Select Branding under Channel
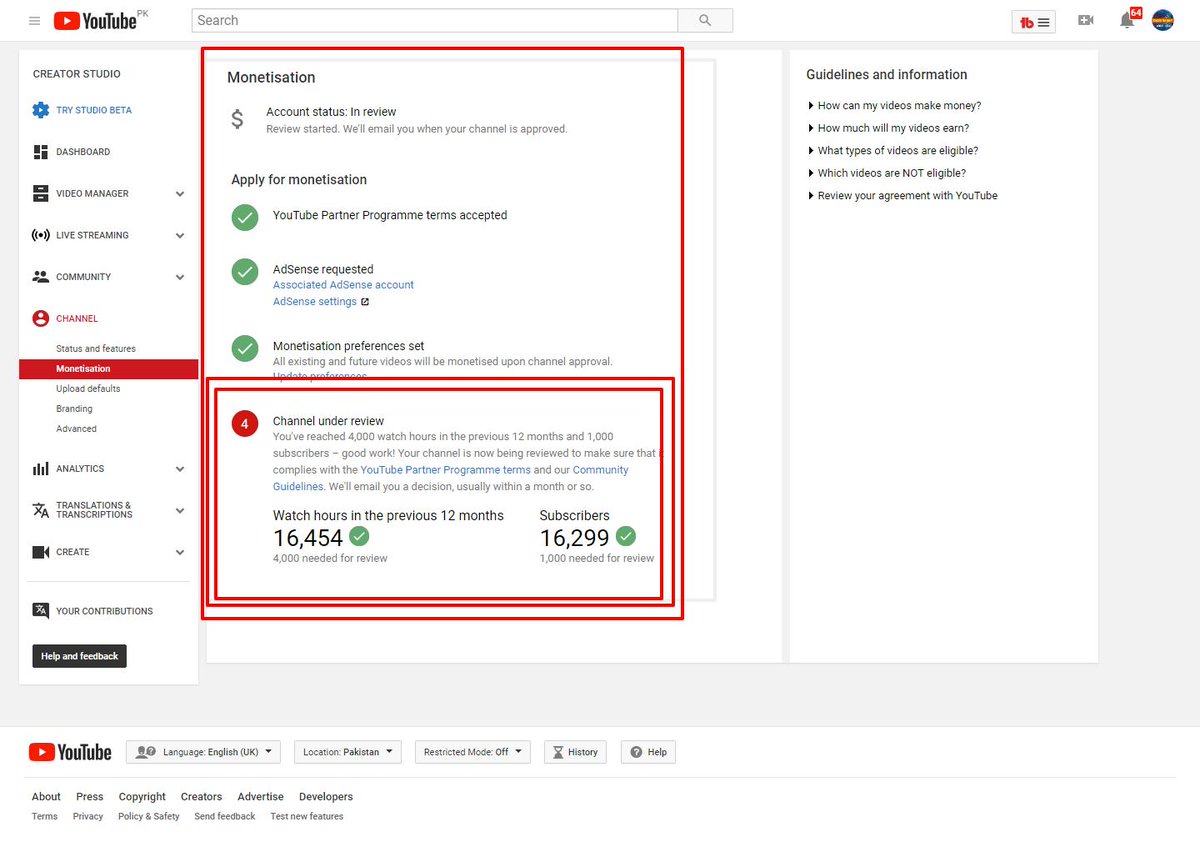Screen dimensions: 1200x847 (x=74, y=409)
